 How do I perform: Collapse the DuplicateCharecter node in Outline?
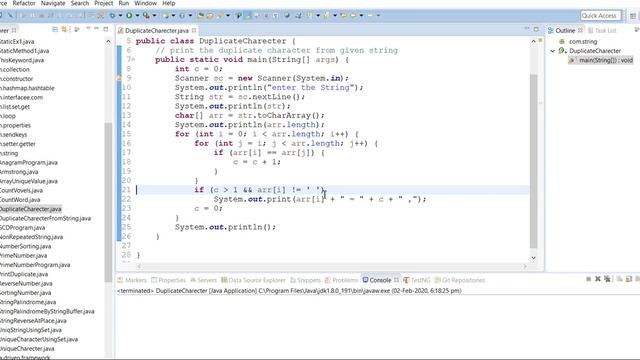click(x=553, y=51)
